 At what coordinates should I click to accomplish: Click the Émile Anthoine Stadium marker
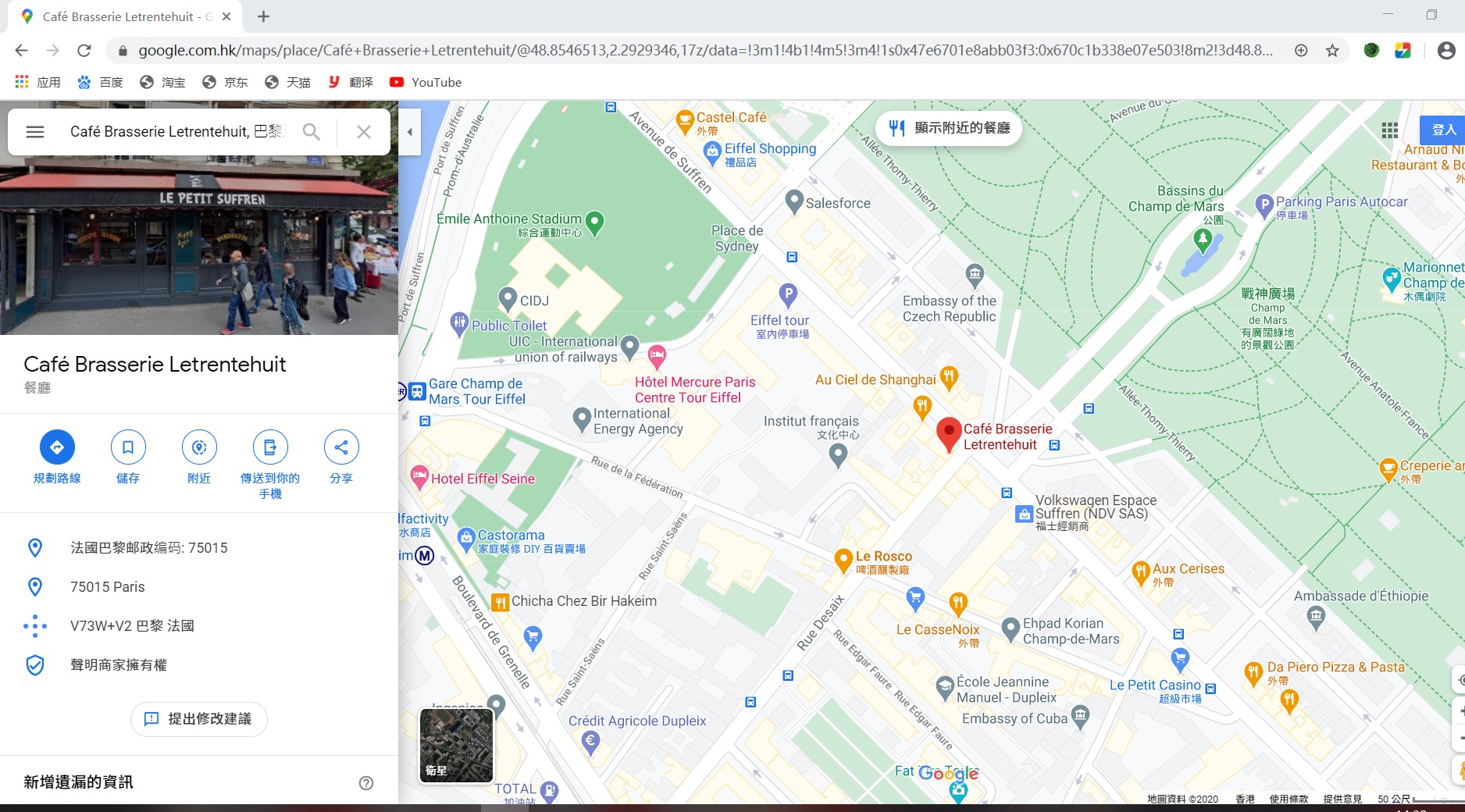(594, 223)
